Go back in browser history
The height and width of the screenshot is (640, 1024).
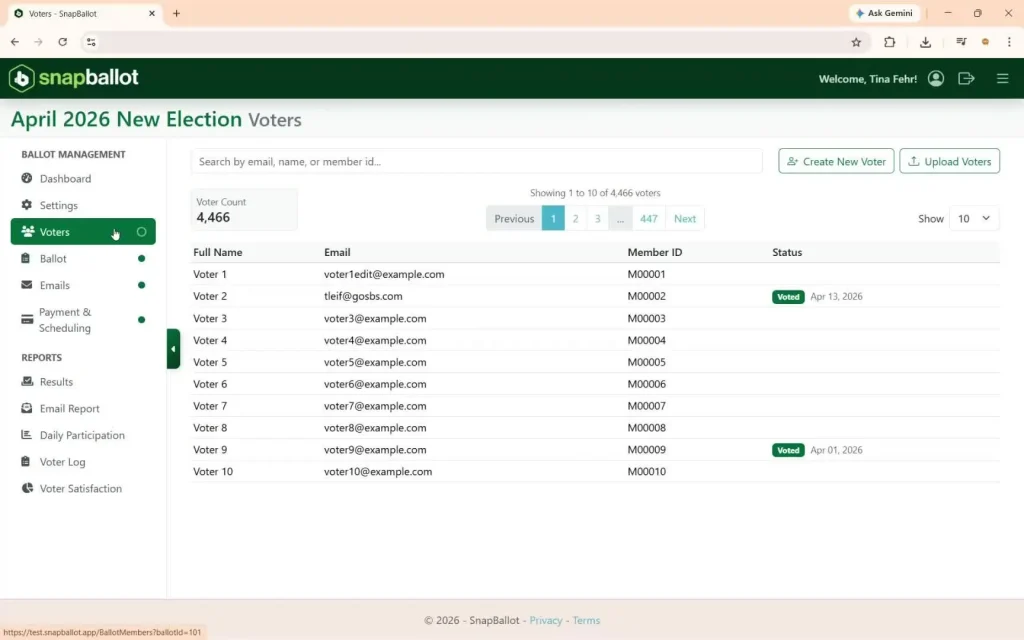pos(14,42)
